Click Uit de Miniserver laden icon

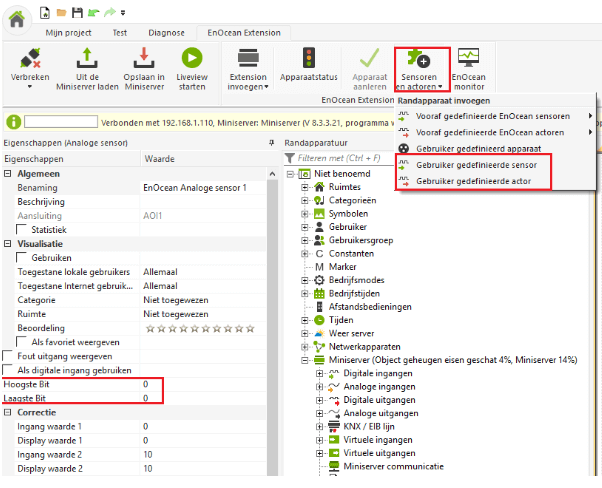coord(86,58)
